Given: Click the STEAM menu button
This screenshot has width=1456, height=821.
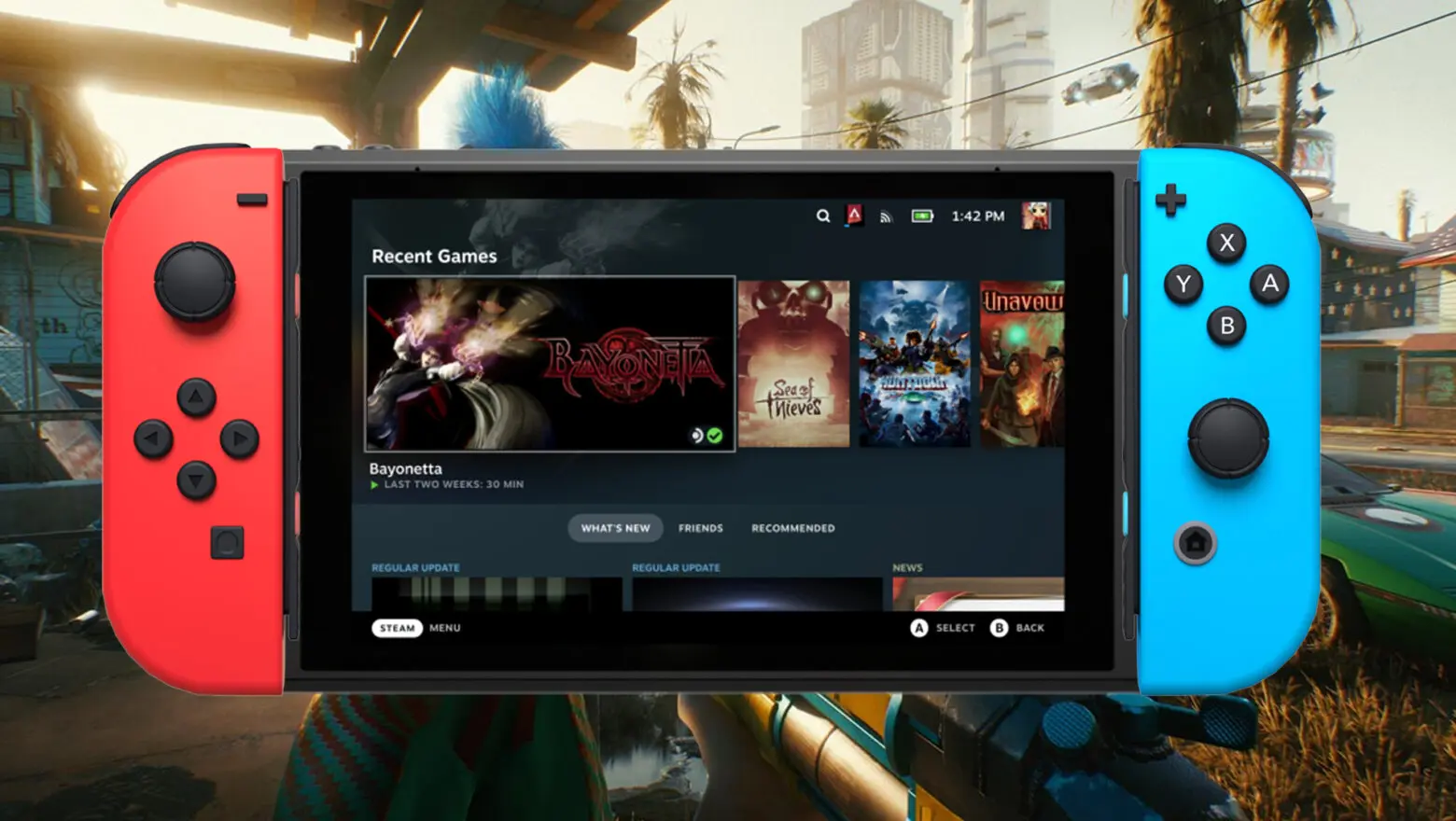Looking at the screenshot, I should click(398, 628).
